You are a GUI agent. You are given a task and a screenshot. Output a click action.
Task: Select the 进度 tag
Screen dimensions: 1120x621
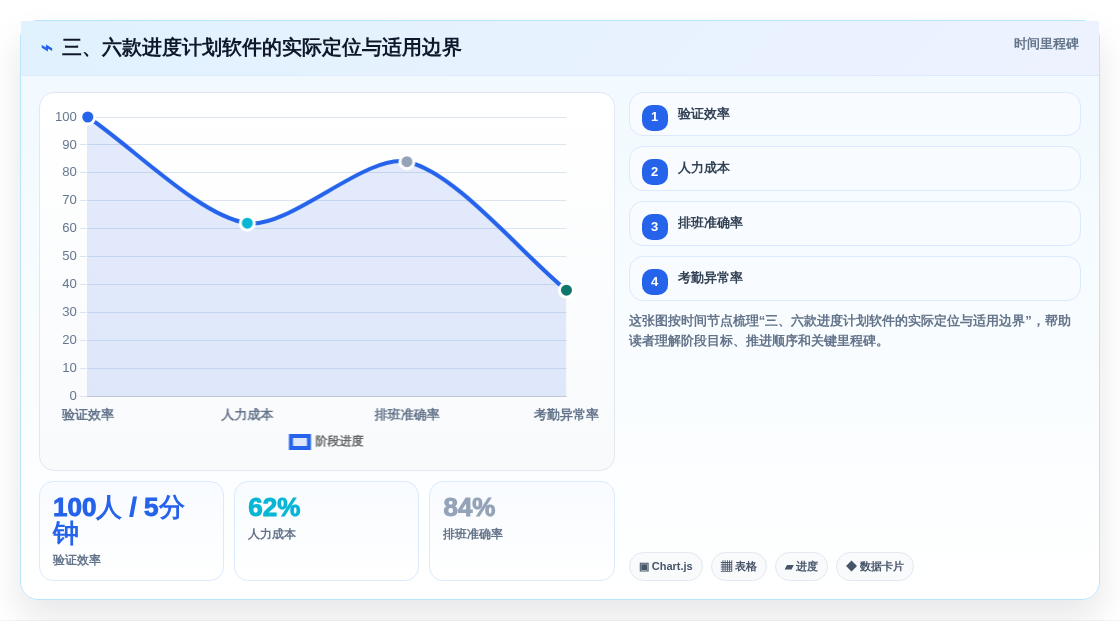pos(801,567)
